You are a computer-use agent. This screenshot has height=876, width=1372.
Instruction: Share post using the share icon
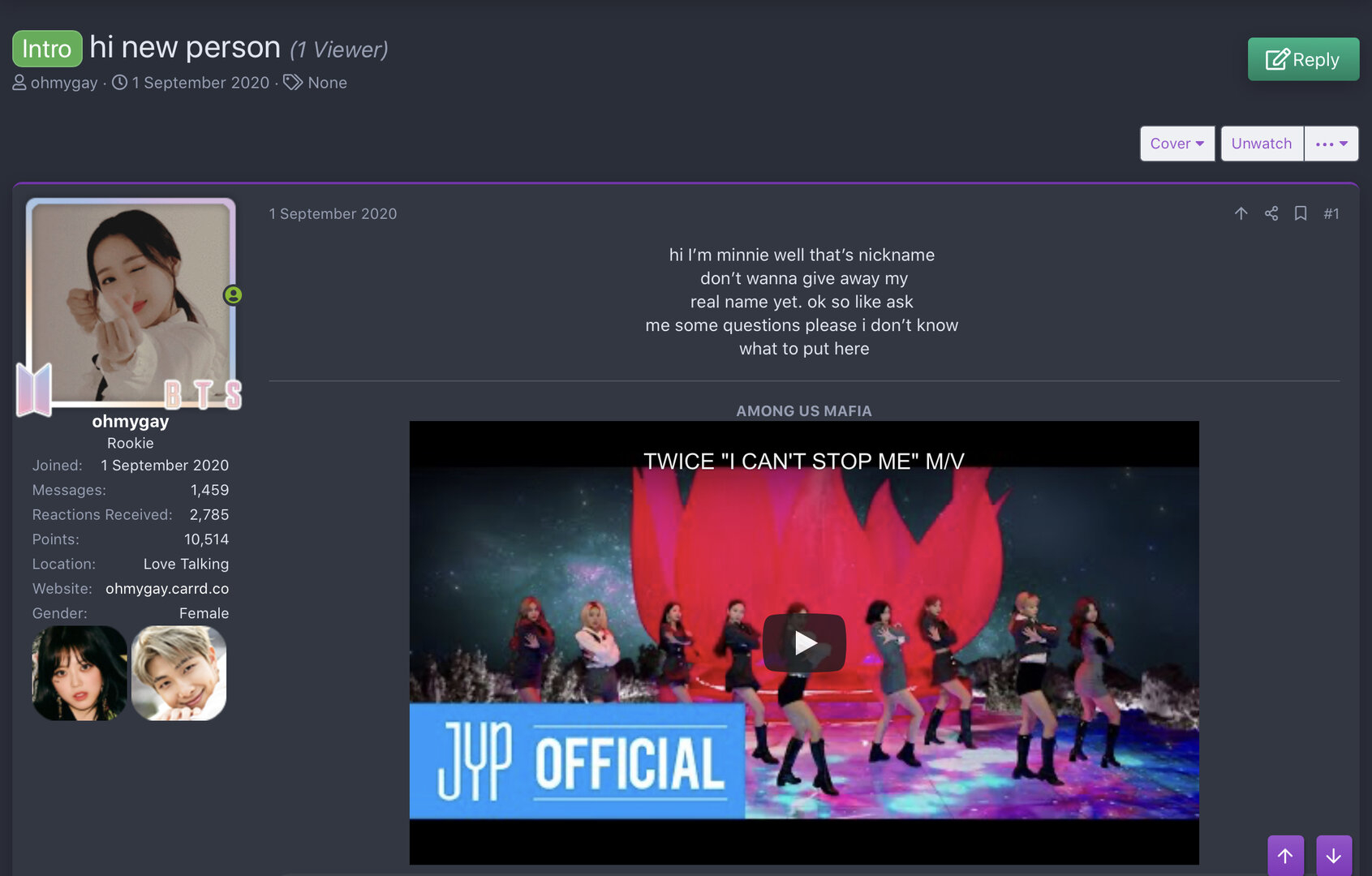(1271, 213)
